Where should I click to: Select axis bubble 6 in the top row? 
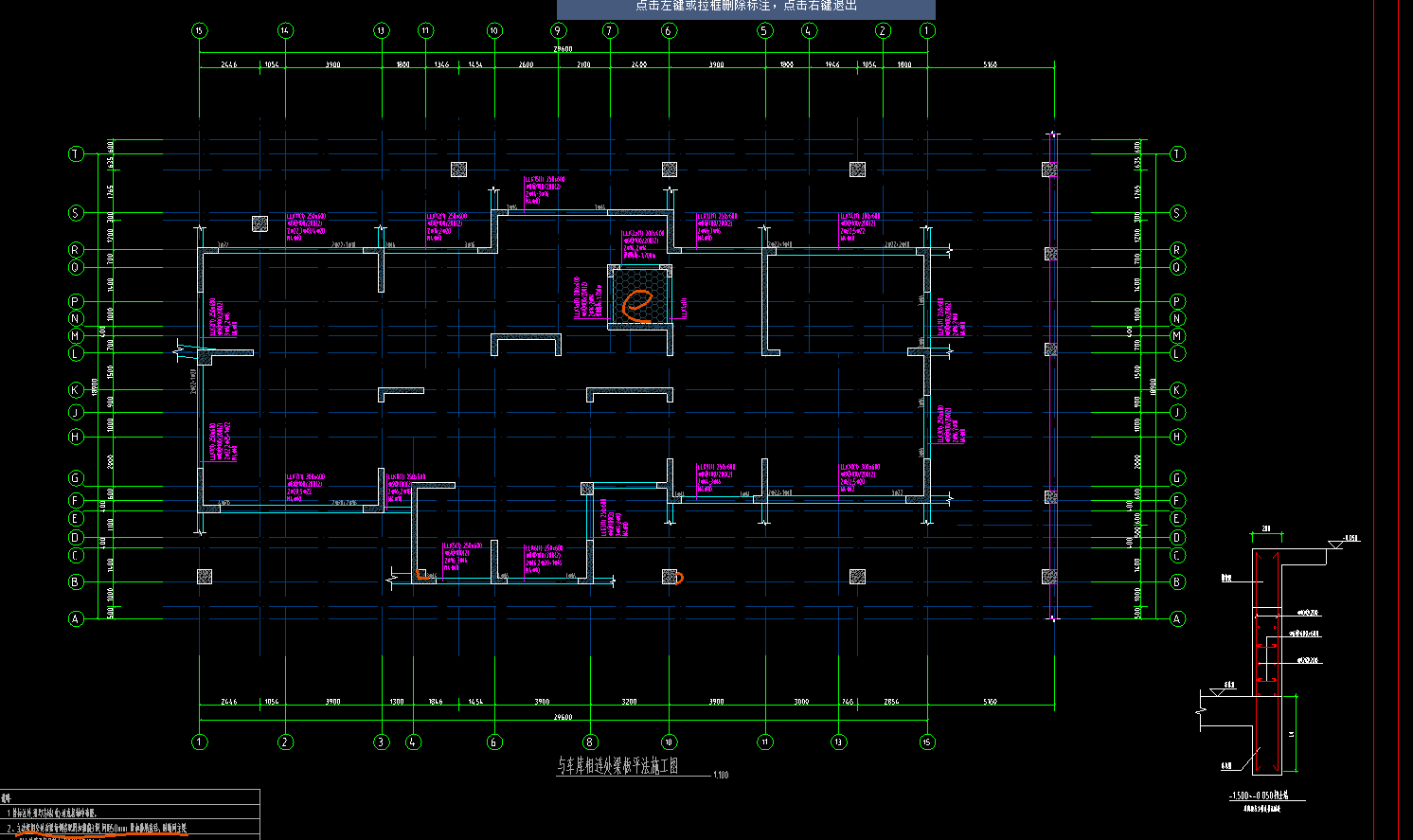pos(669,30)
